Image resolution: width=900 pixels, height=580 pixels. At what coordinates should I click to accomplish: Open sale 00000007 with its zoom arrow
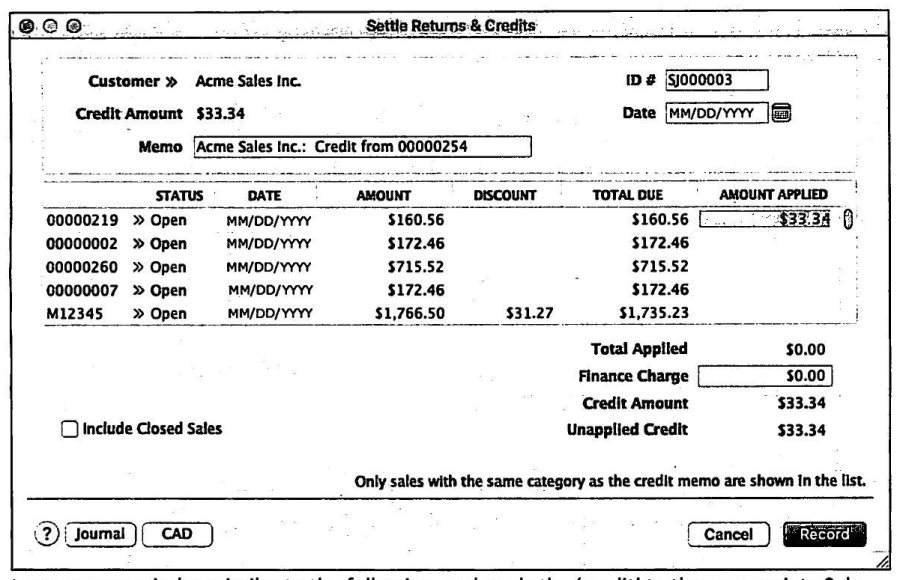pos(138,291)
